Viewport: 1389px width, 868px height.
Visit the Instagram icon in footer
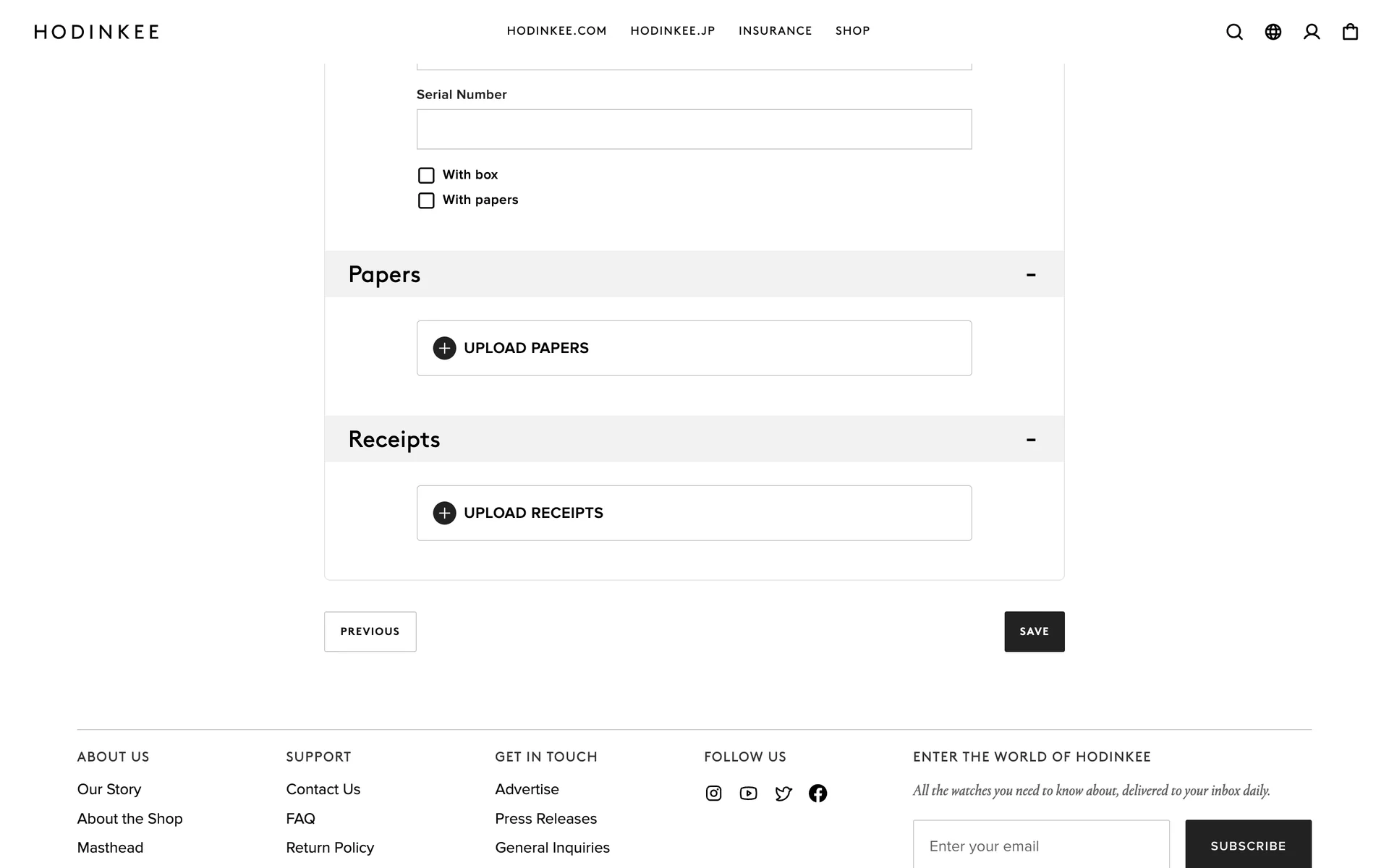713,793
